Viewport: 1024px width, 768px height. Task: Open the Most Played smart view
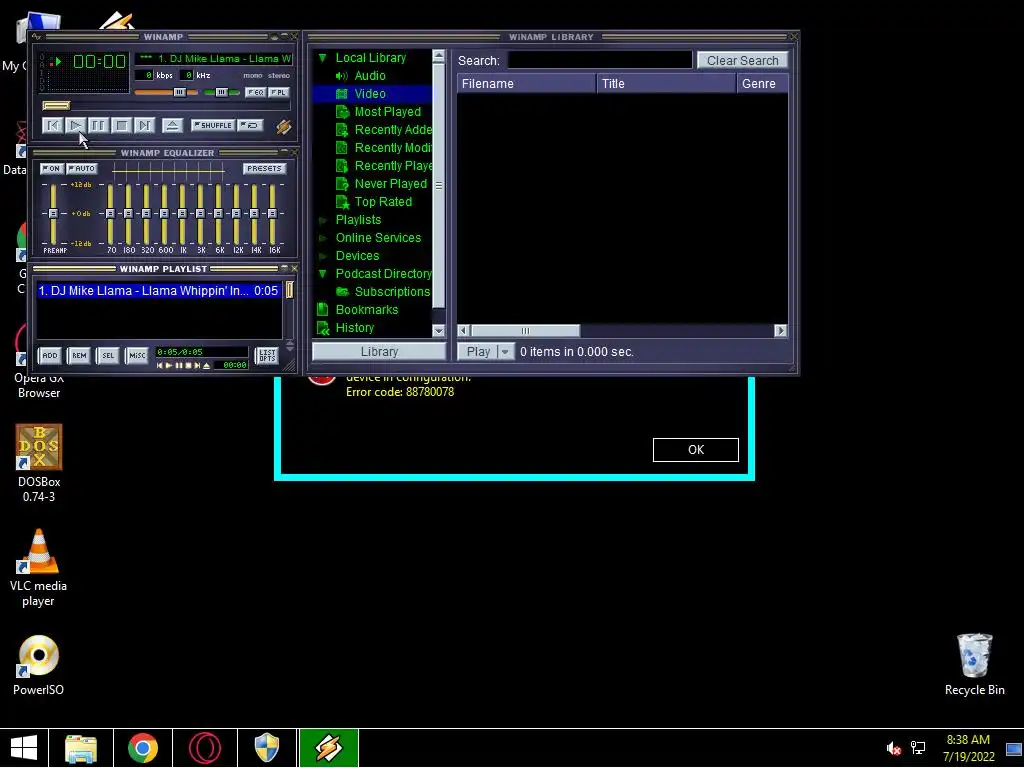(387, 112)
